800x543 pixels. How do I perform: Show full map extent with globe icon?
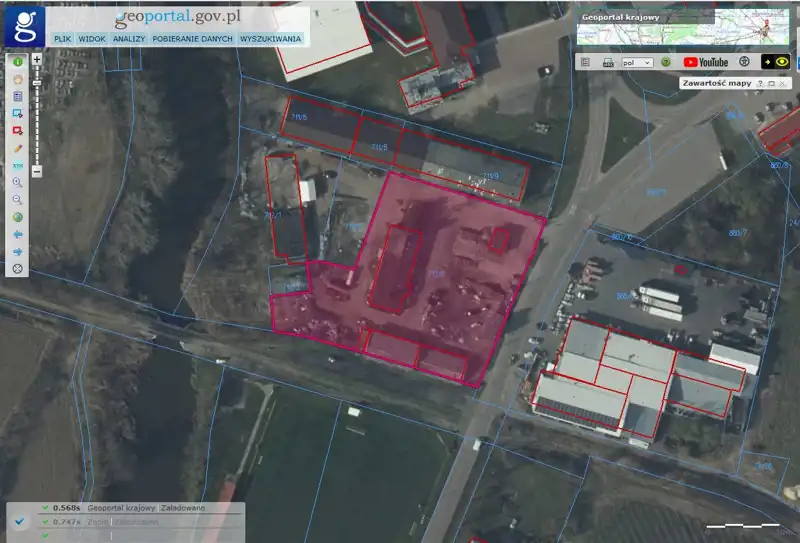pyautogui.click(x=17, y=217)
